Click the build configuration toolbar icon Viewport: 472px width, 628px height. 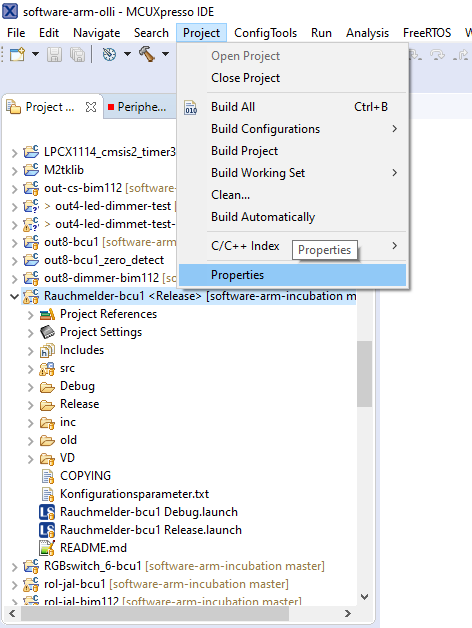click(109, 54)
